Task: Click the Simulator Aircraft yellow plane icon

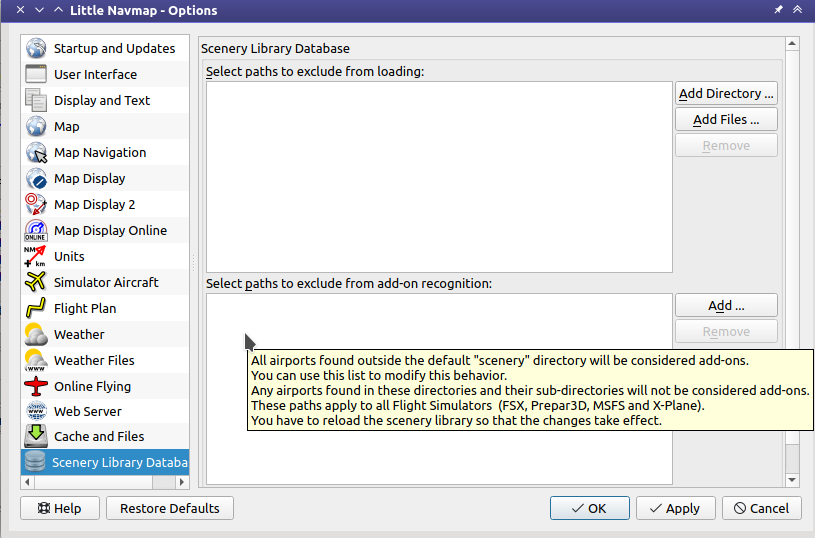Action: click(35, 282)
